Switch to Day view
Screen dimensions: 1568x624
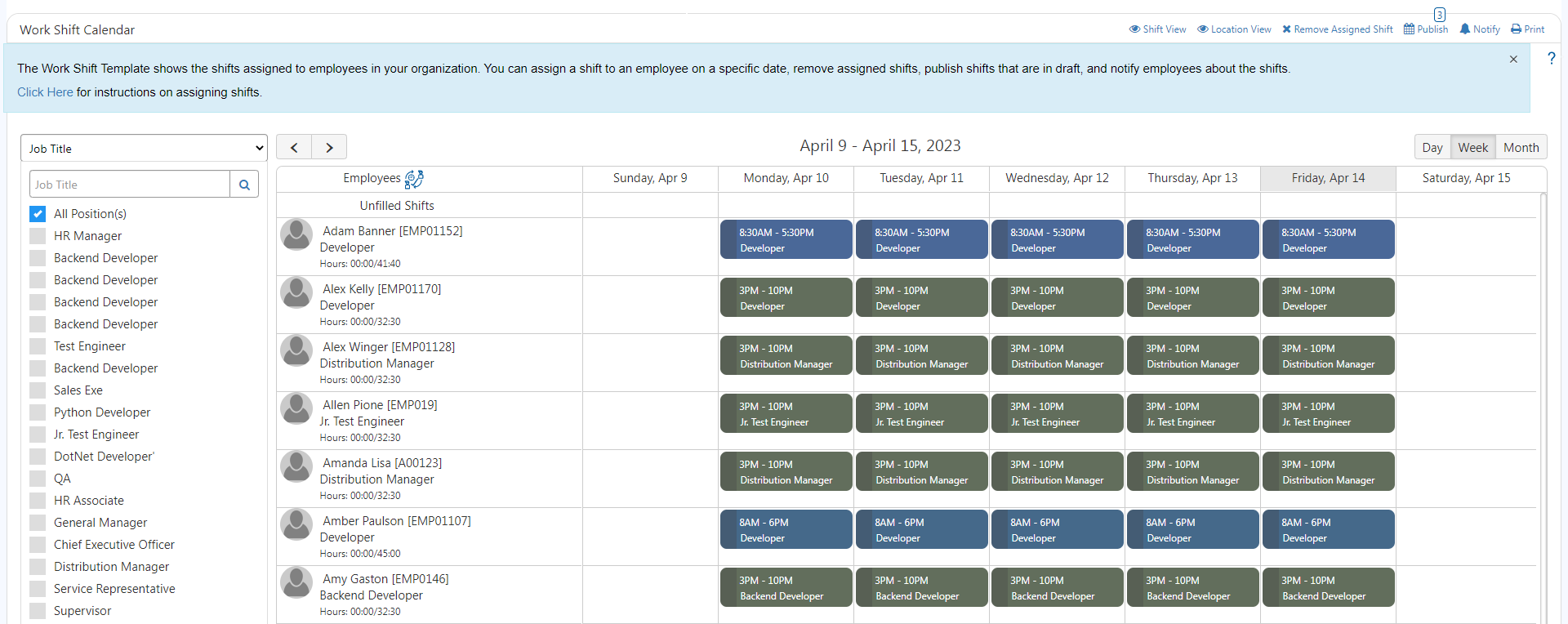pos(1432,148)
